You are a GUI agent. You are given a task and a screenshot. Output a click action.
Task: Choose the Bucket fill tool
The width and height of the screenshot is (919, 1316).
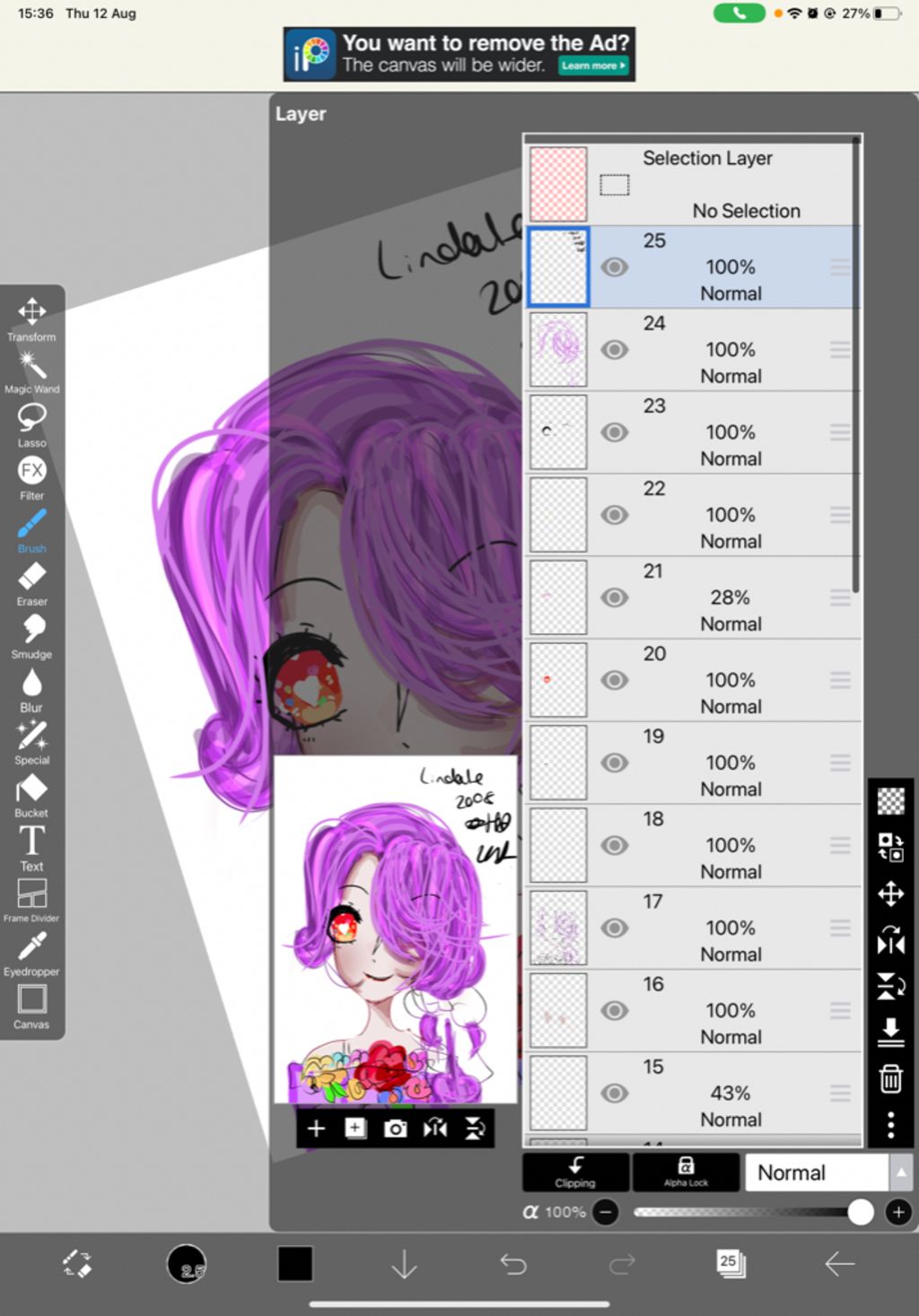click(31, 796)
